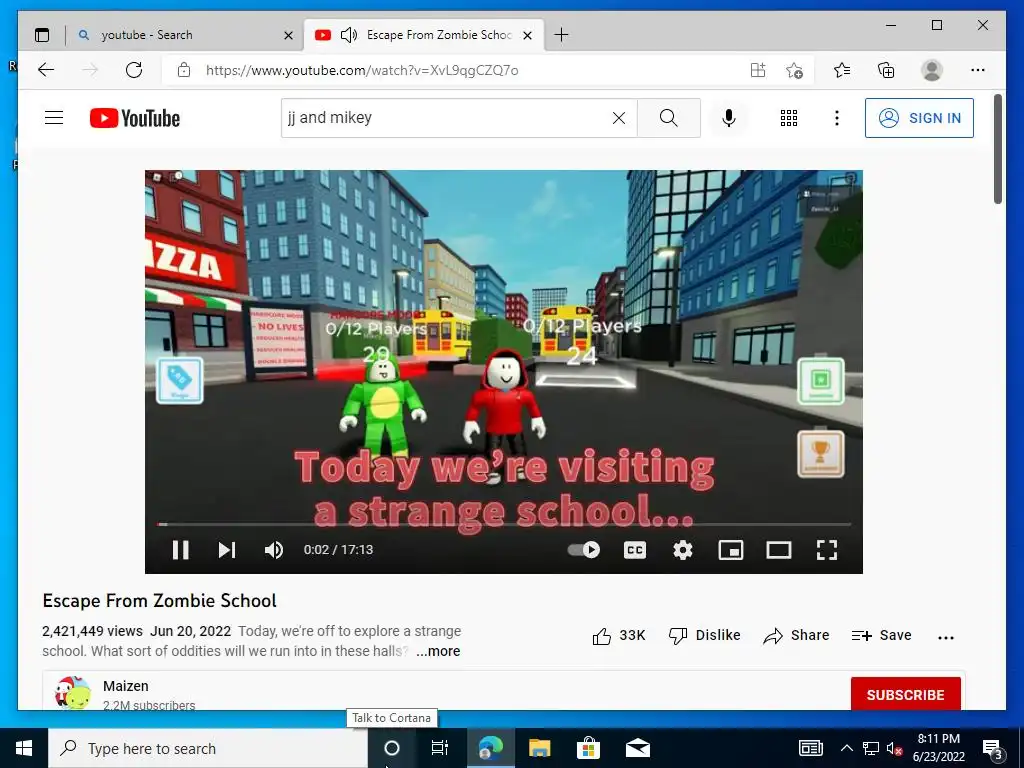
Task: Share the video
Action: coord(796,635)
